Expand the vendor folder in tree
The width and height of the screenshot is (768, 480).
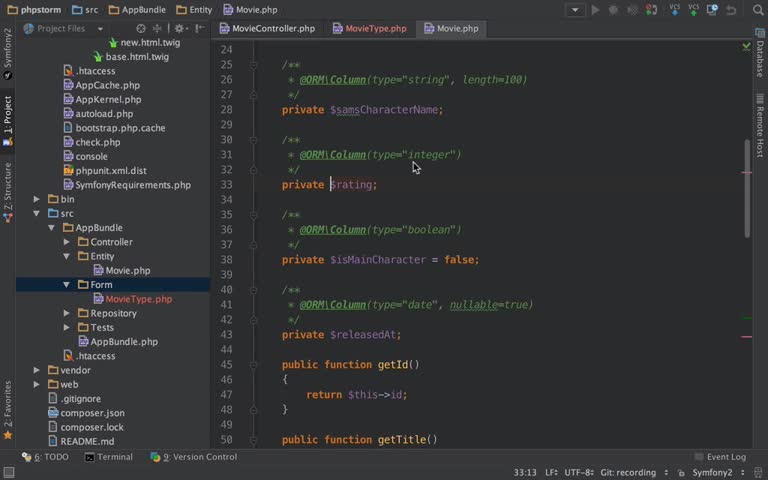click(x=37, y=370)
